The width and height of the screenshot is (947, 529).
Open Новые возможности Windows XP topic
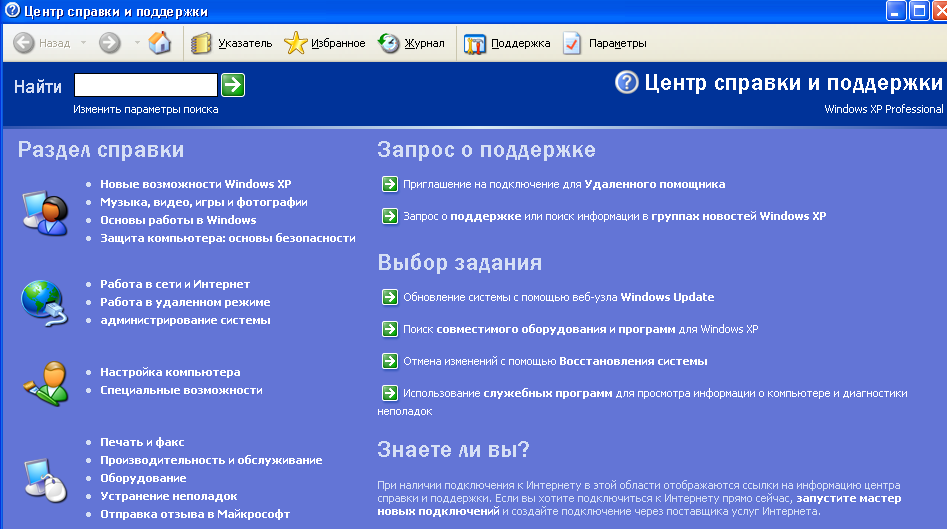coord(196,184)
